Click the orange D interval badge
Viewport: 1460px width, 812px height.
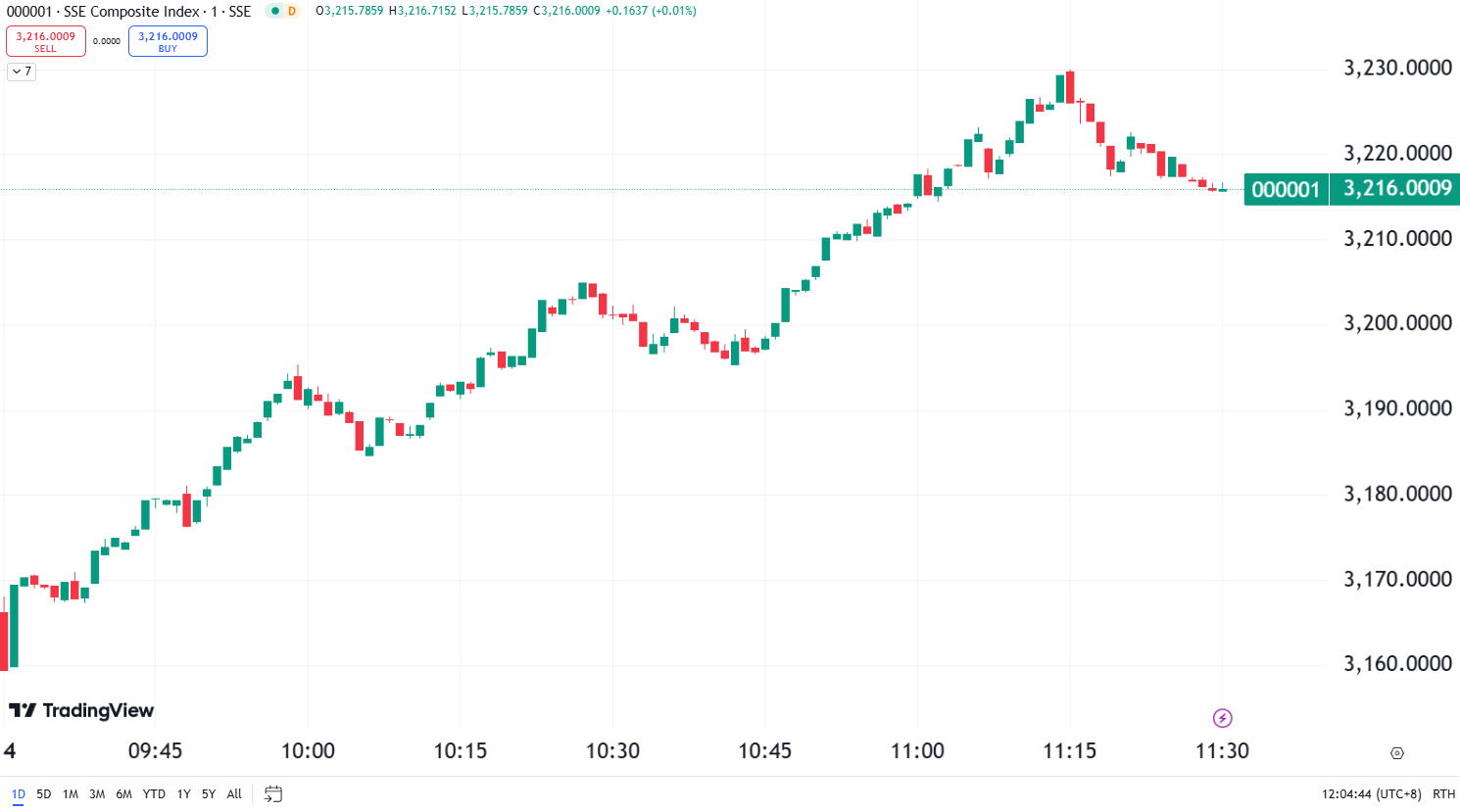coord(292,11)
